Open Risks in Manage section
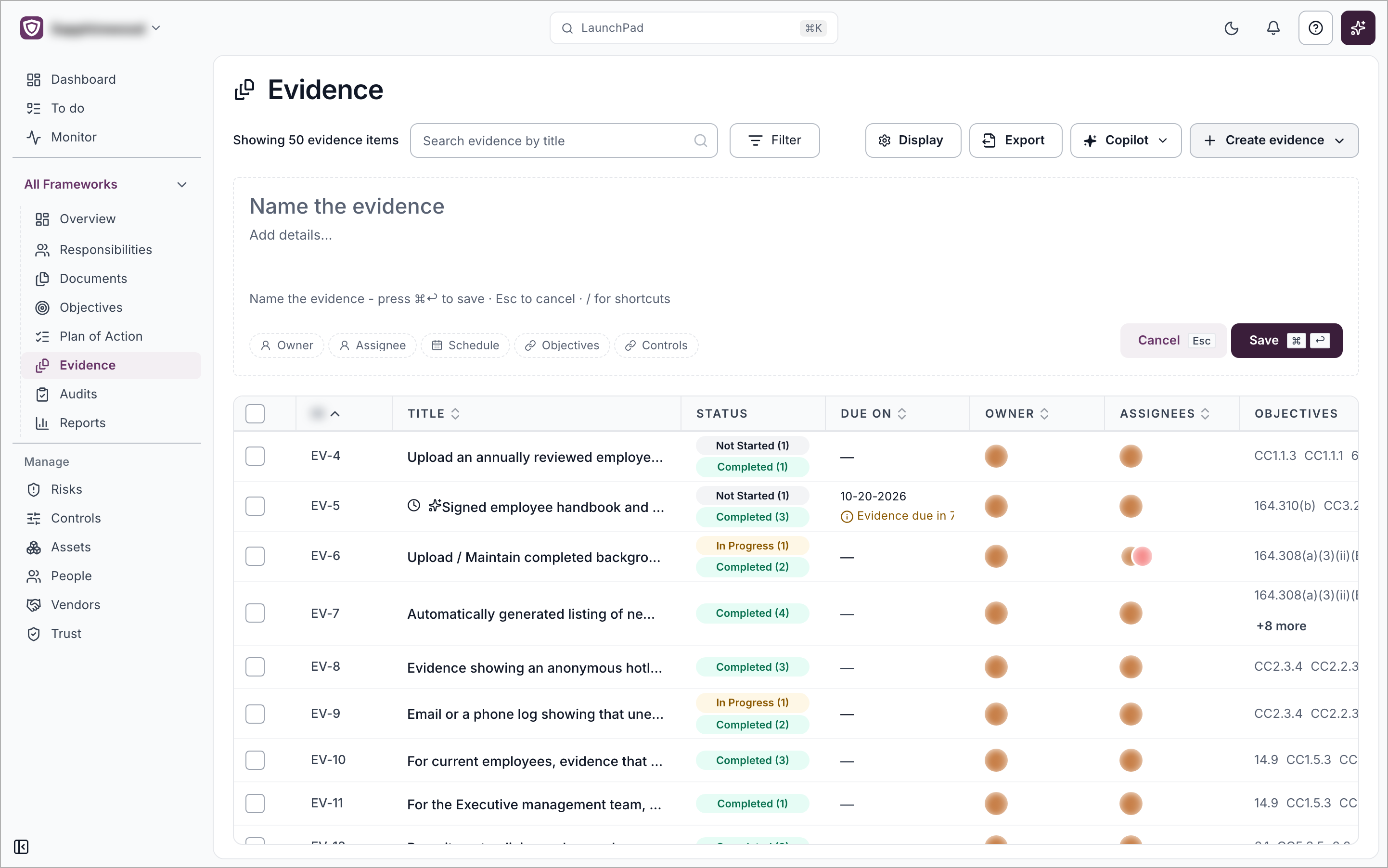This screenshot has height=868, width=1388. click(x=66, y=490)
